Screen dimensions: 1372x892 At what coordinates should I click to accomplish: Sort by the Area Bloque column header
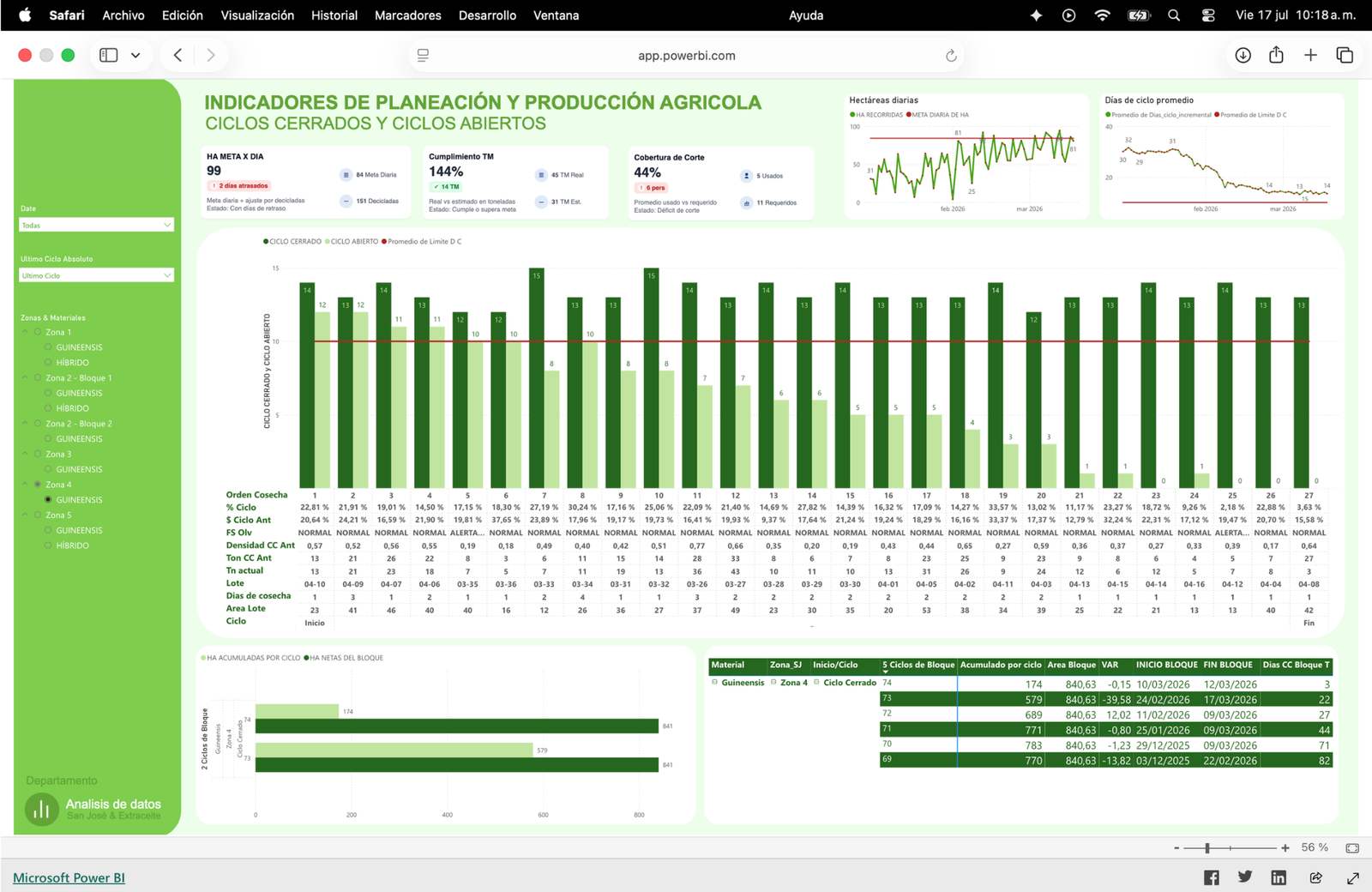1071,665
